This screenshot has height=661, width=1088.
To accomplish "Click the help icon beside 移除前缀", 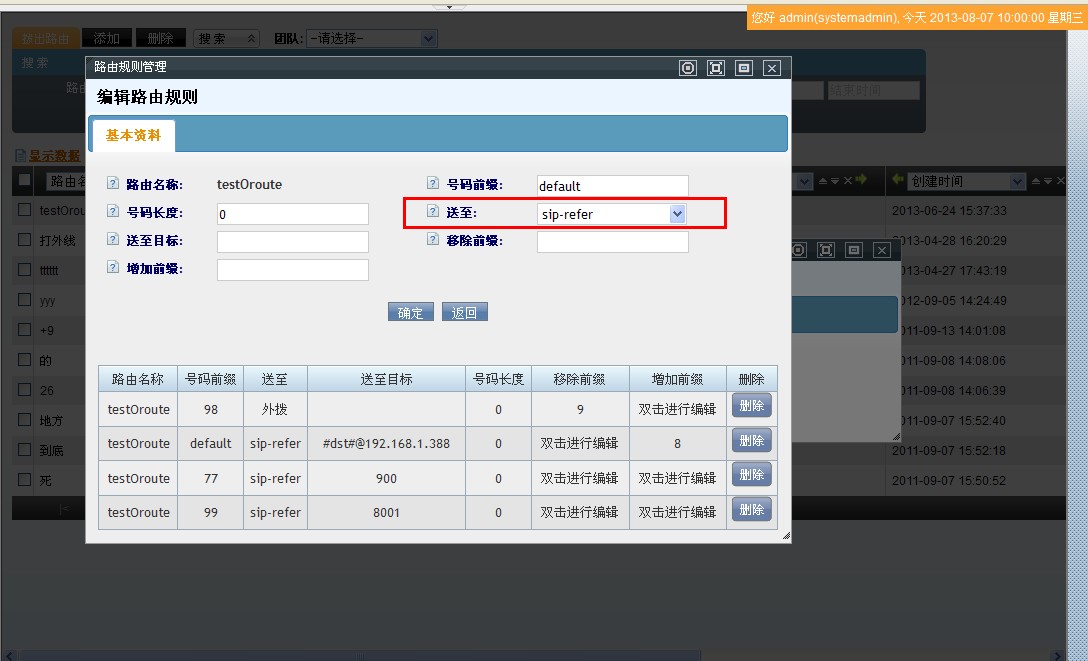I will [433, 240].
